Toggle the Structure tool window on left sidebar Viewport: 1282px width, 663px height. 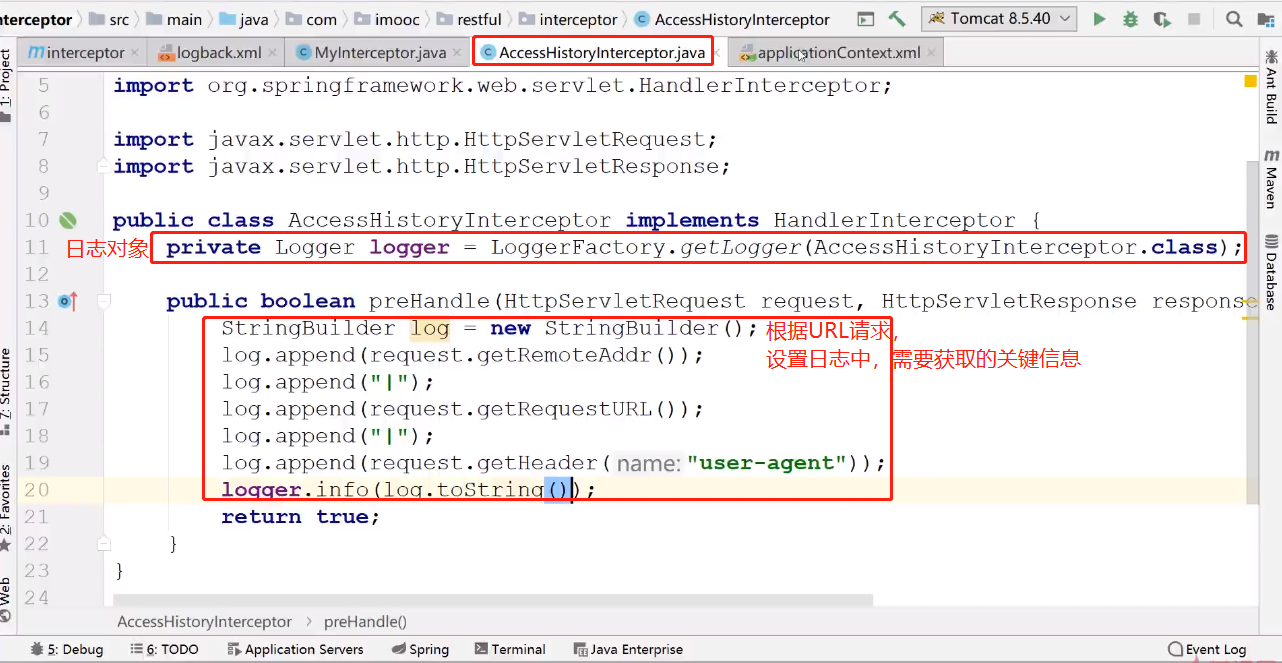(x=7, y=385)
